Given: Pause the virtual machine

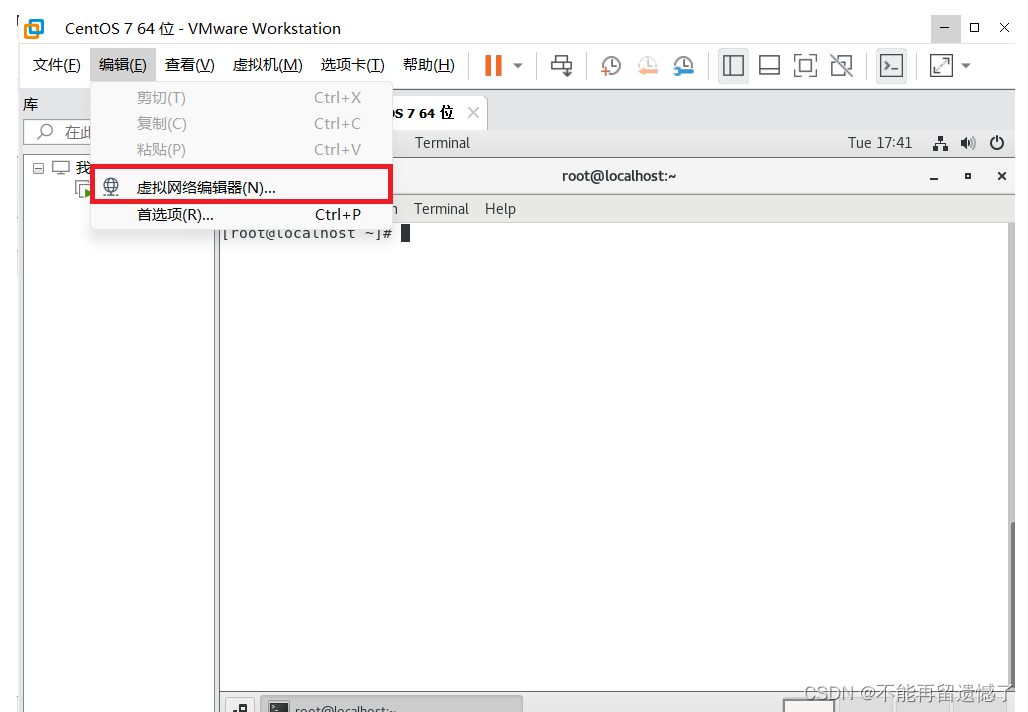Looking at the screenshot, I should pos(493,66).
